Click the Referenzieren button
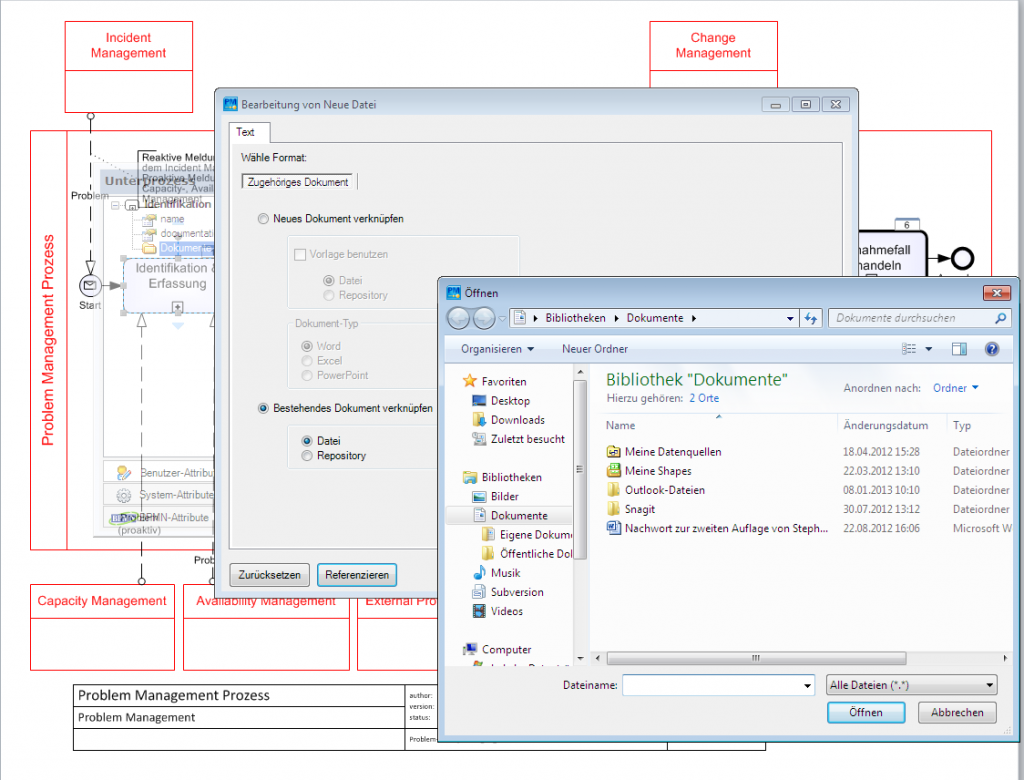 (x=357, y=575)
